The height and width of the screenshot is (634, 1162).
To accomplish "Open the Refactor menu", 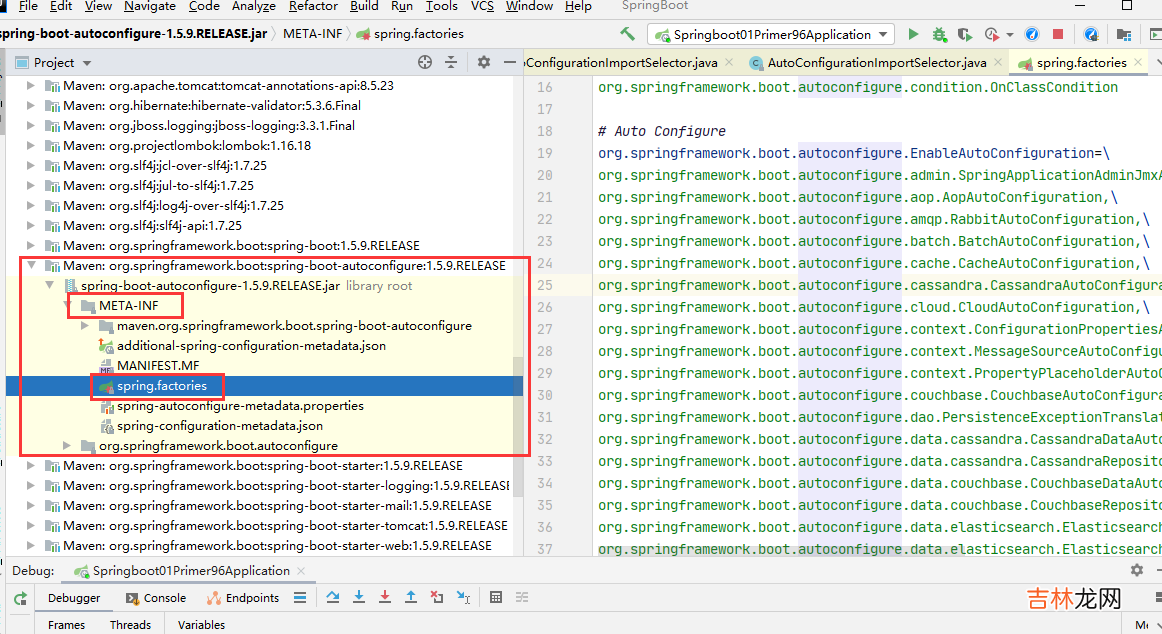I will point(313,6).
